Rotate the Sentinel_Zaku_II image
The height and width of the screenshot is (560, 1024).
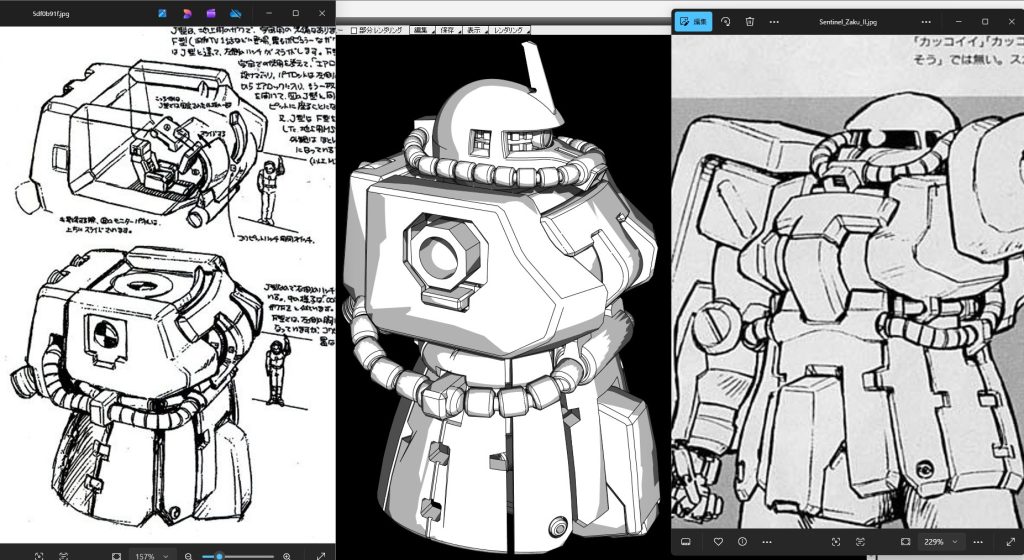tap(726, 22)
